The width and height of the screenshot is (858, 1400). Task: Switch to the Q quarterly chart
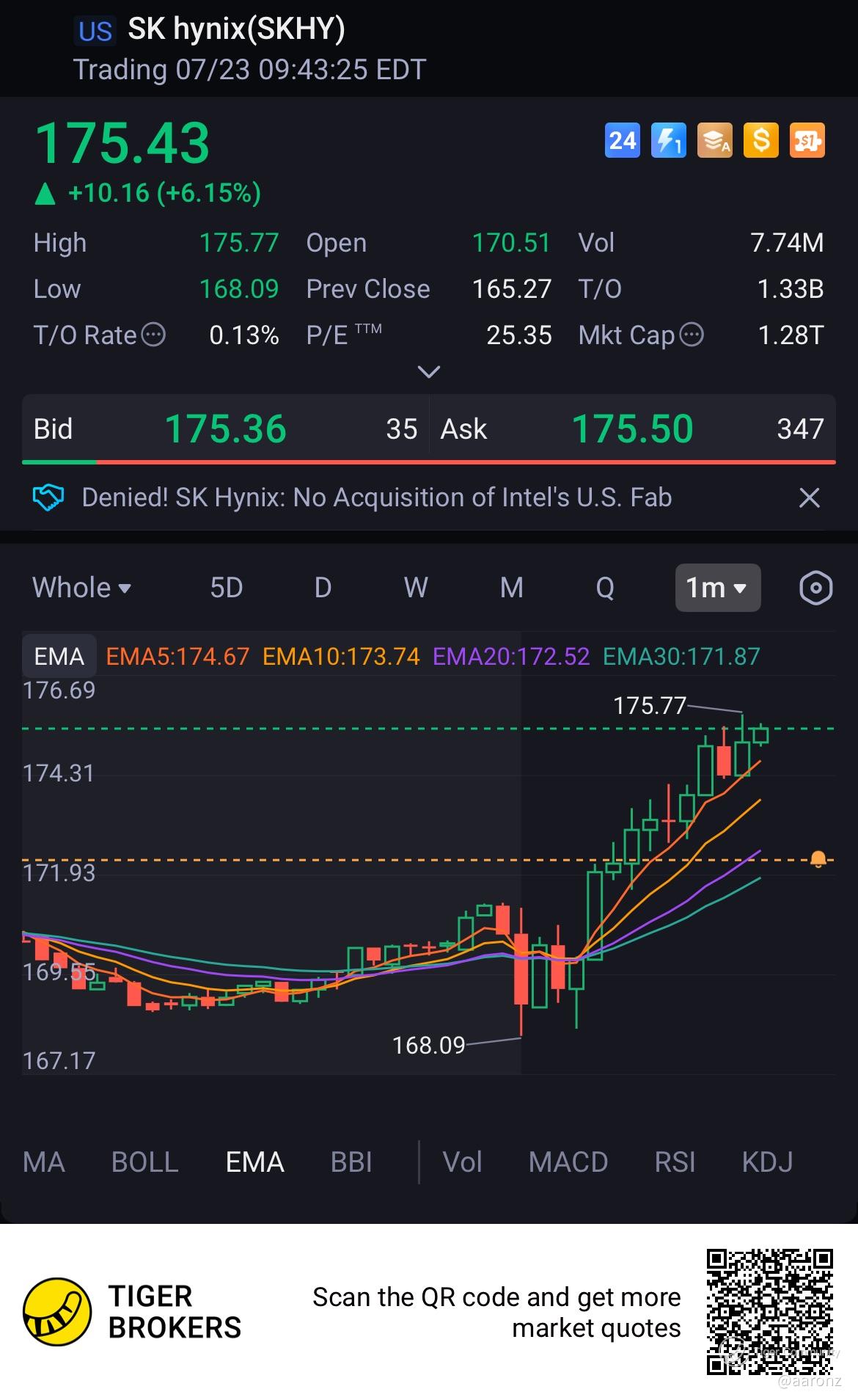click(605, 588)
